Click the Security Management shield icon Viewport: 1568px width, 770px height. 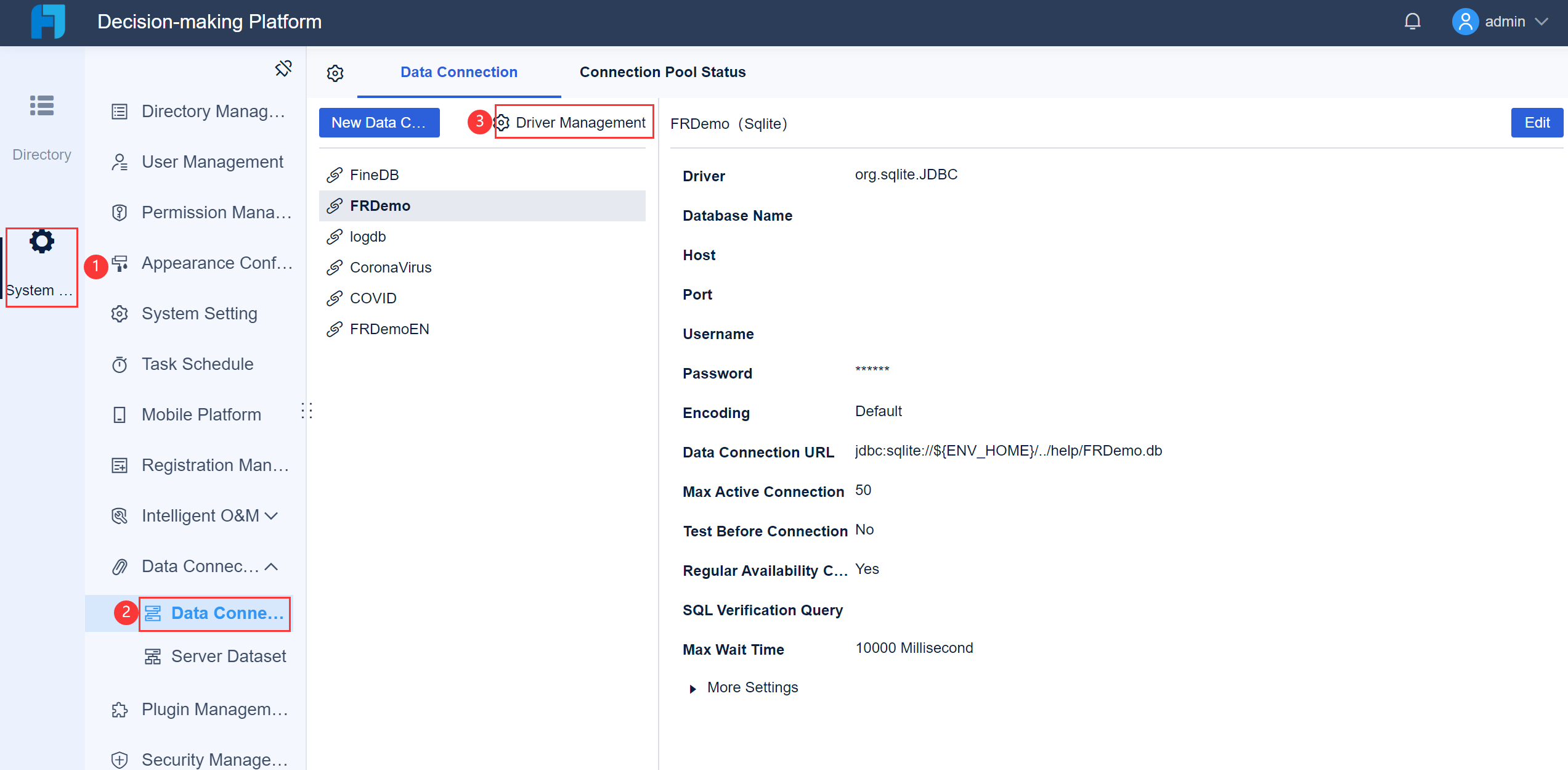pos(119,759)
